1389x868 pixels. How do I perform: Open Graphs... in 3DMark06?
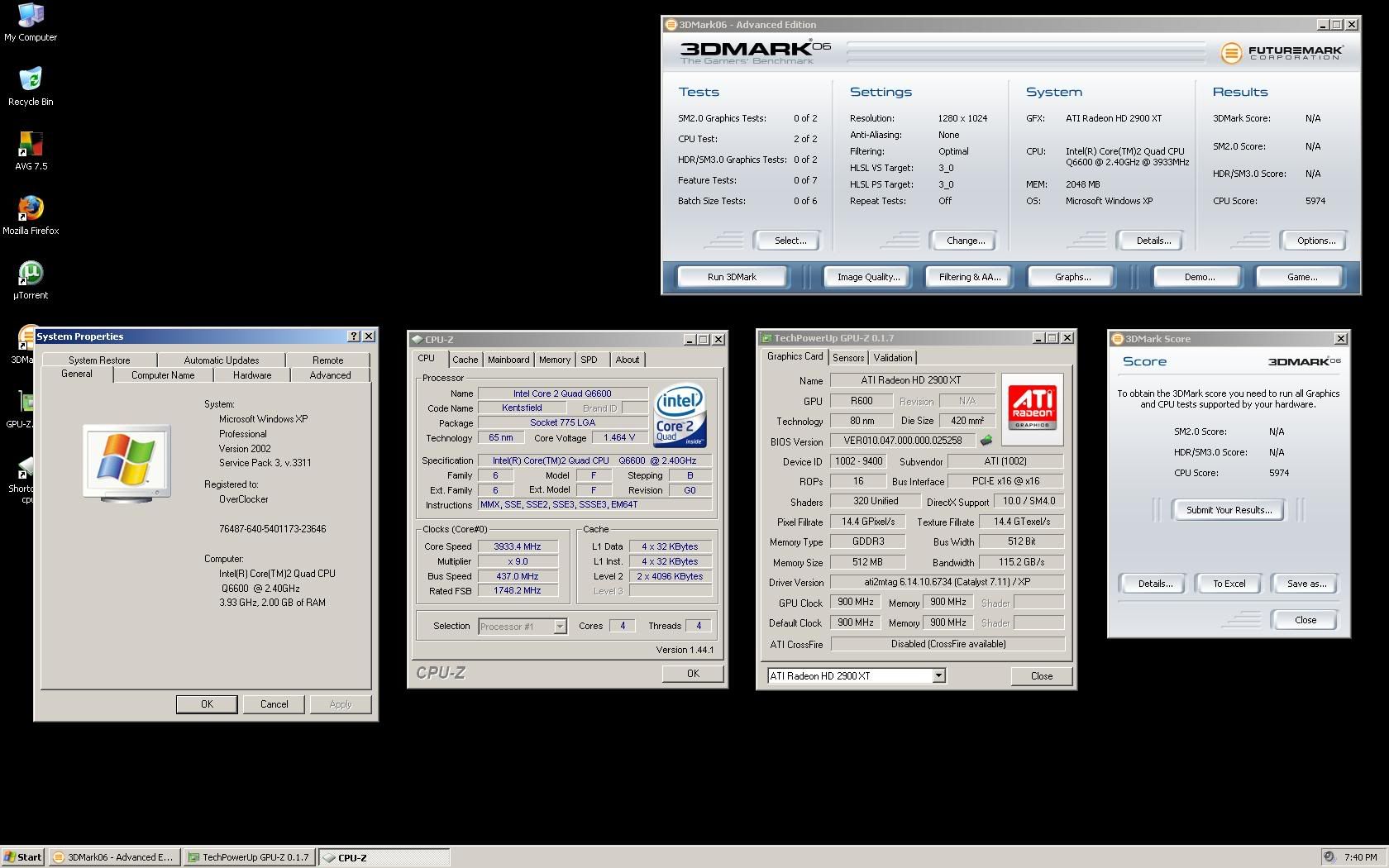click(1072, 277)
